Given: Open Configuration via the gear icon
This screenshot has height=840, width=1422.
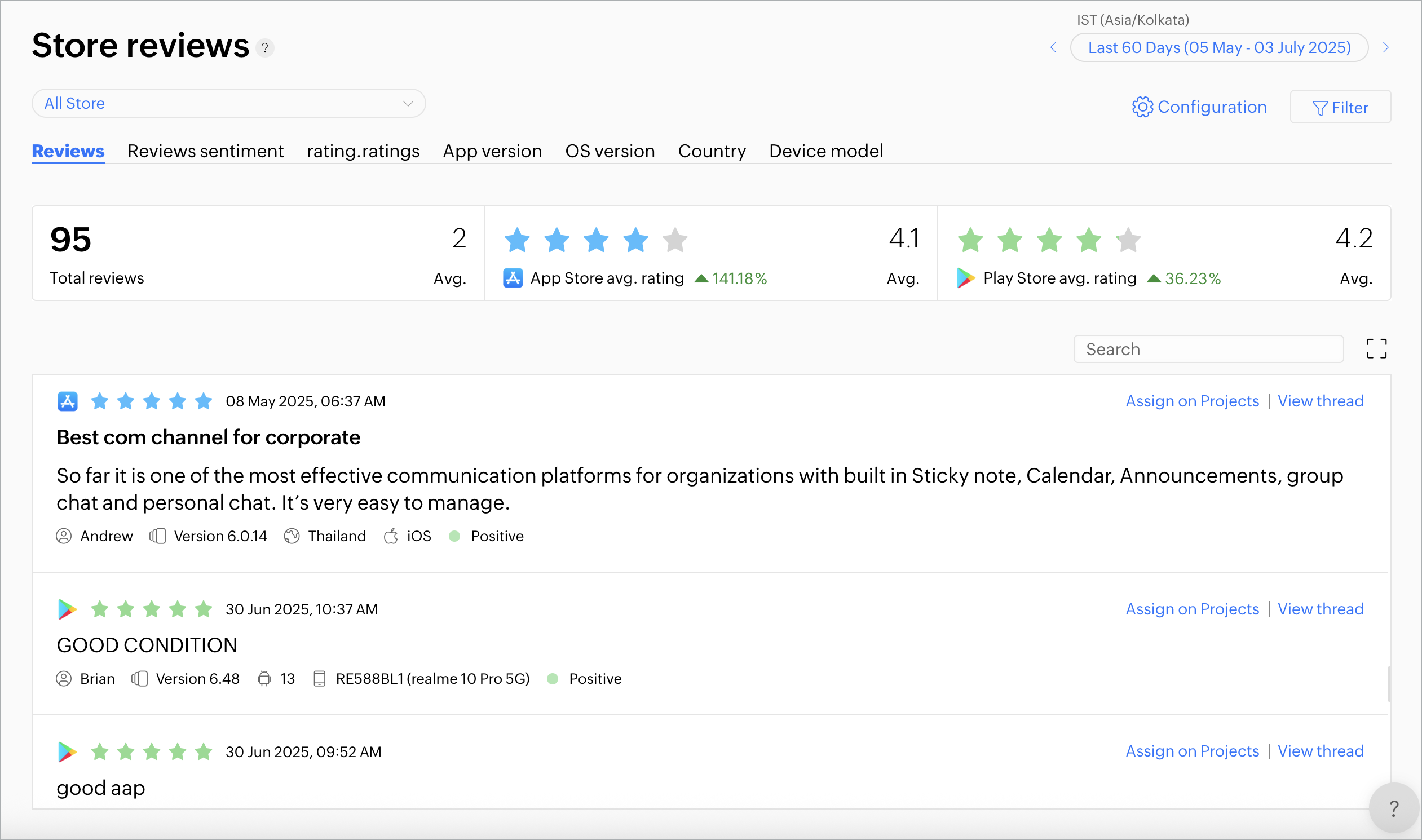Looking at the screenshot, I should (1142, 107).
